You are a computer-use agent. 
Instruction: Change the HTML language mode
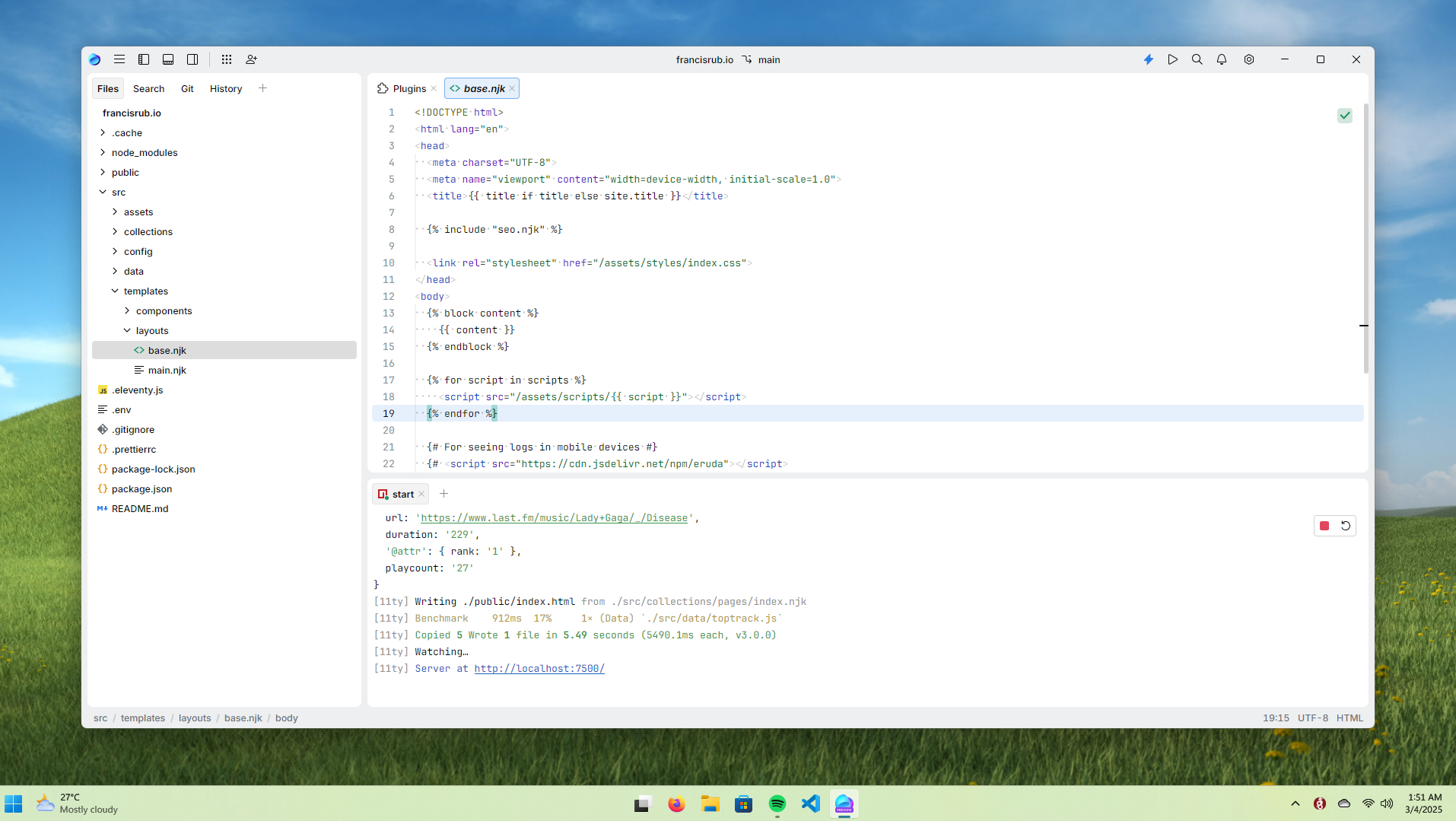tap(1350, 718)
